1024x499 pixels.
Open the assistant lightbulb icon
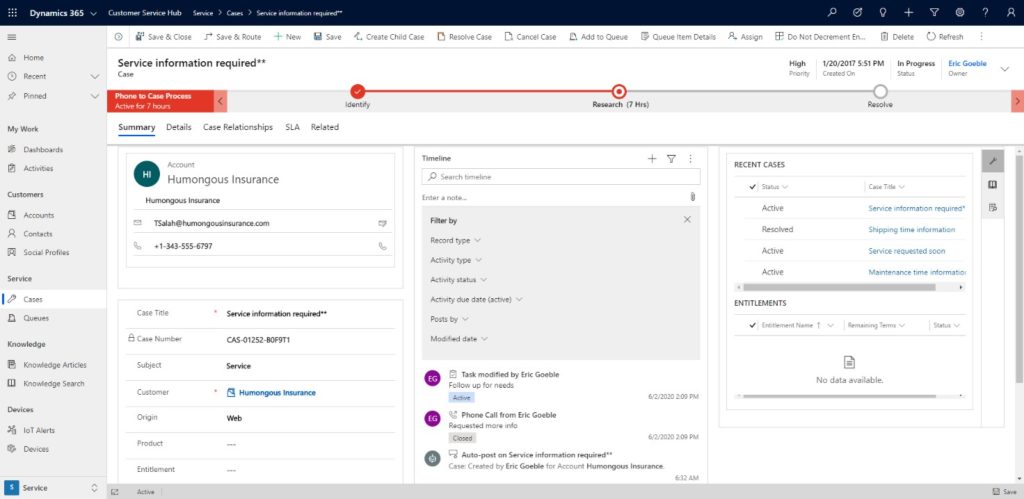point(883,12)
